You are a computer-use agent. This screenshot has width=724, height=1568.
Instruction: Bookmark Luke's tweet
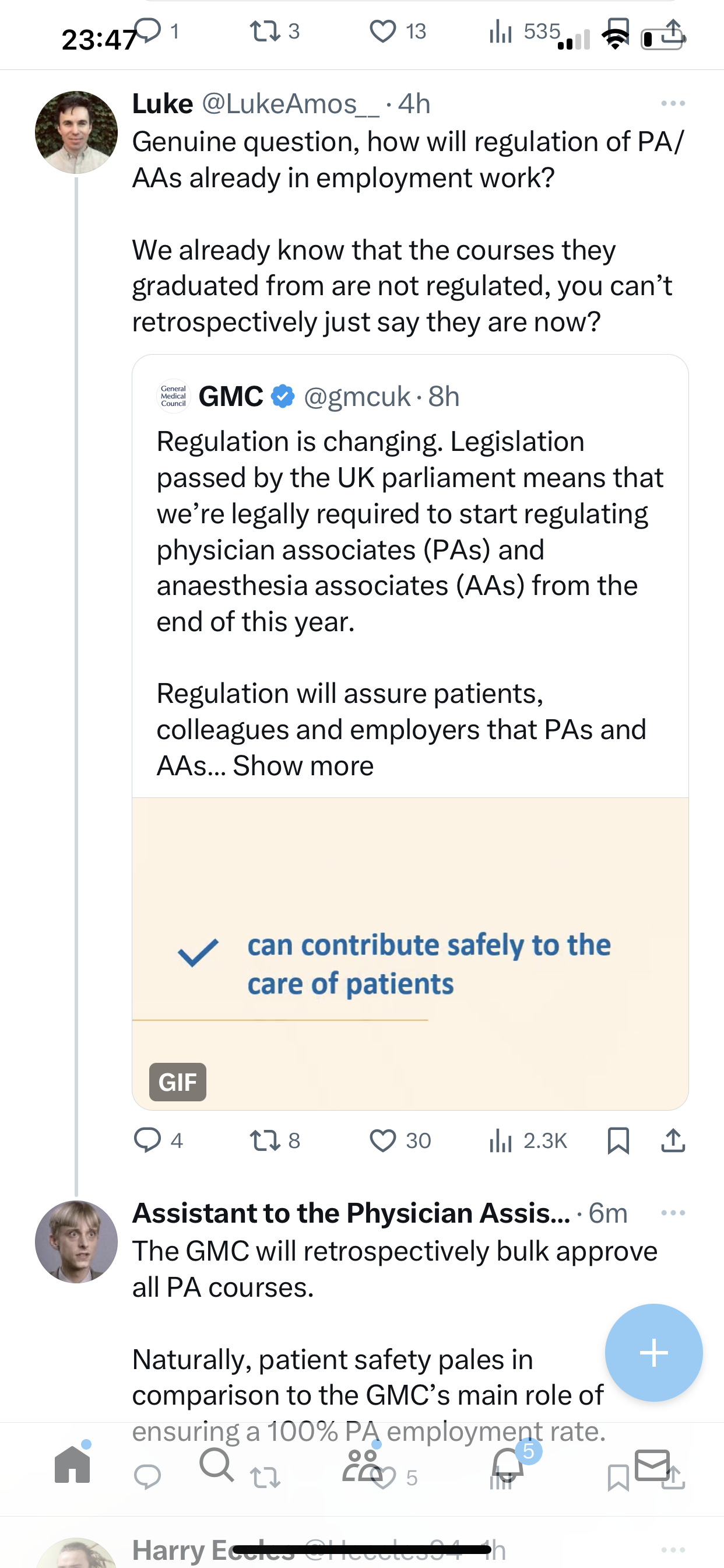[618, 1140]
